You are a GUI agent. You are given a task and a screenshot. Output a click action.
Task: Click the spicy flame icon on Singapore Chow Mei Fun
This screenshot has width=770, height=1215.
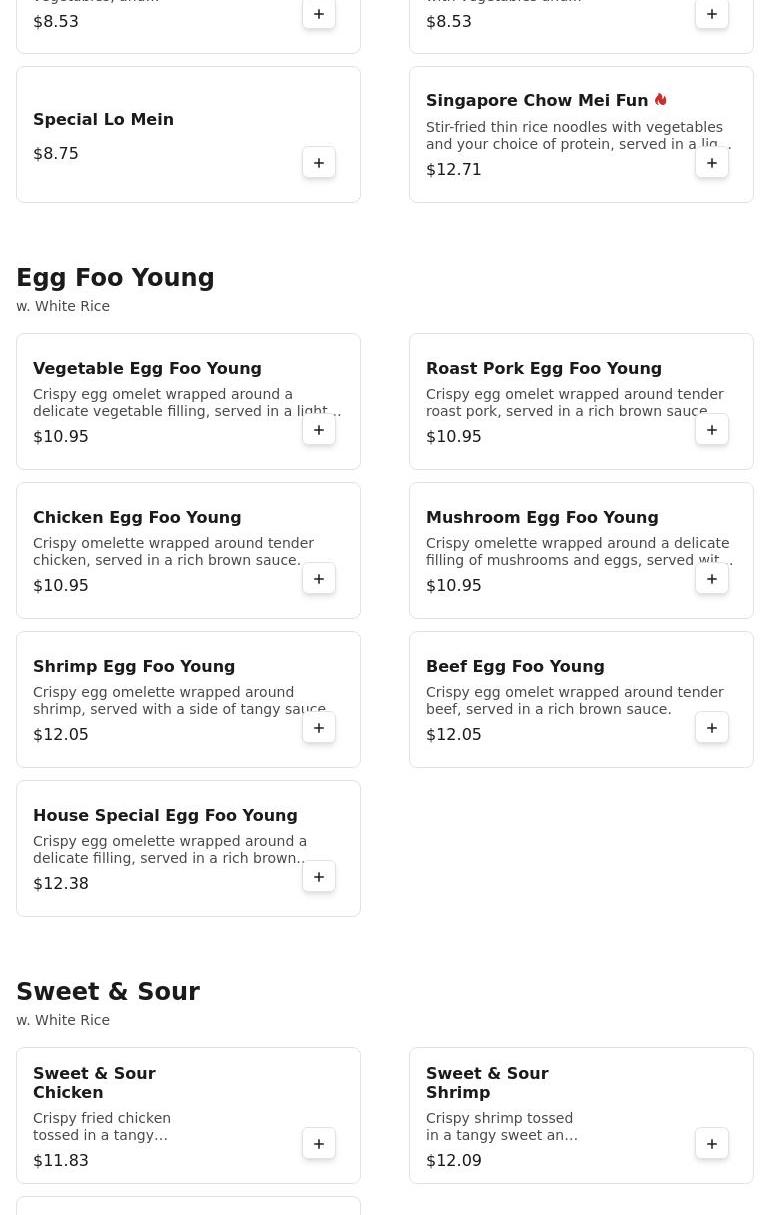pyautogui.click(x=661, y=100)
